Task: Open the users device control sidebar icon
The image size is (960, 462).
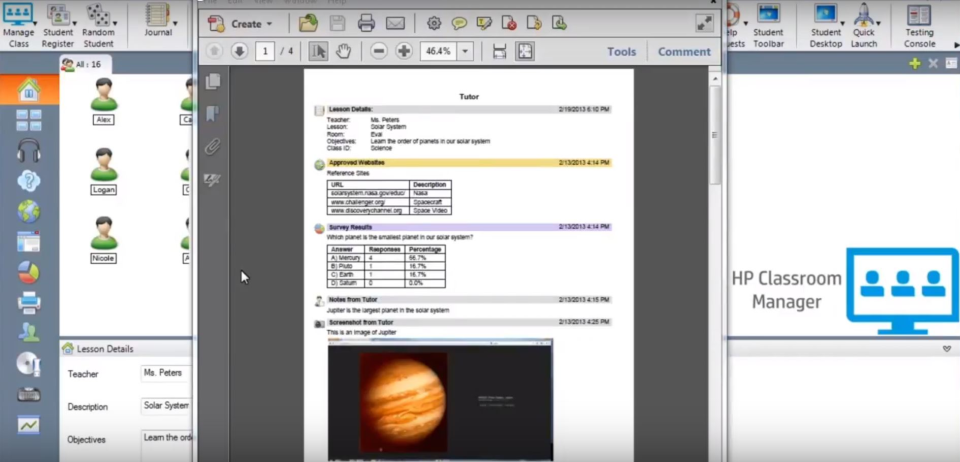Action: coord(29,332)
